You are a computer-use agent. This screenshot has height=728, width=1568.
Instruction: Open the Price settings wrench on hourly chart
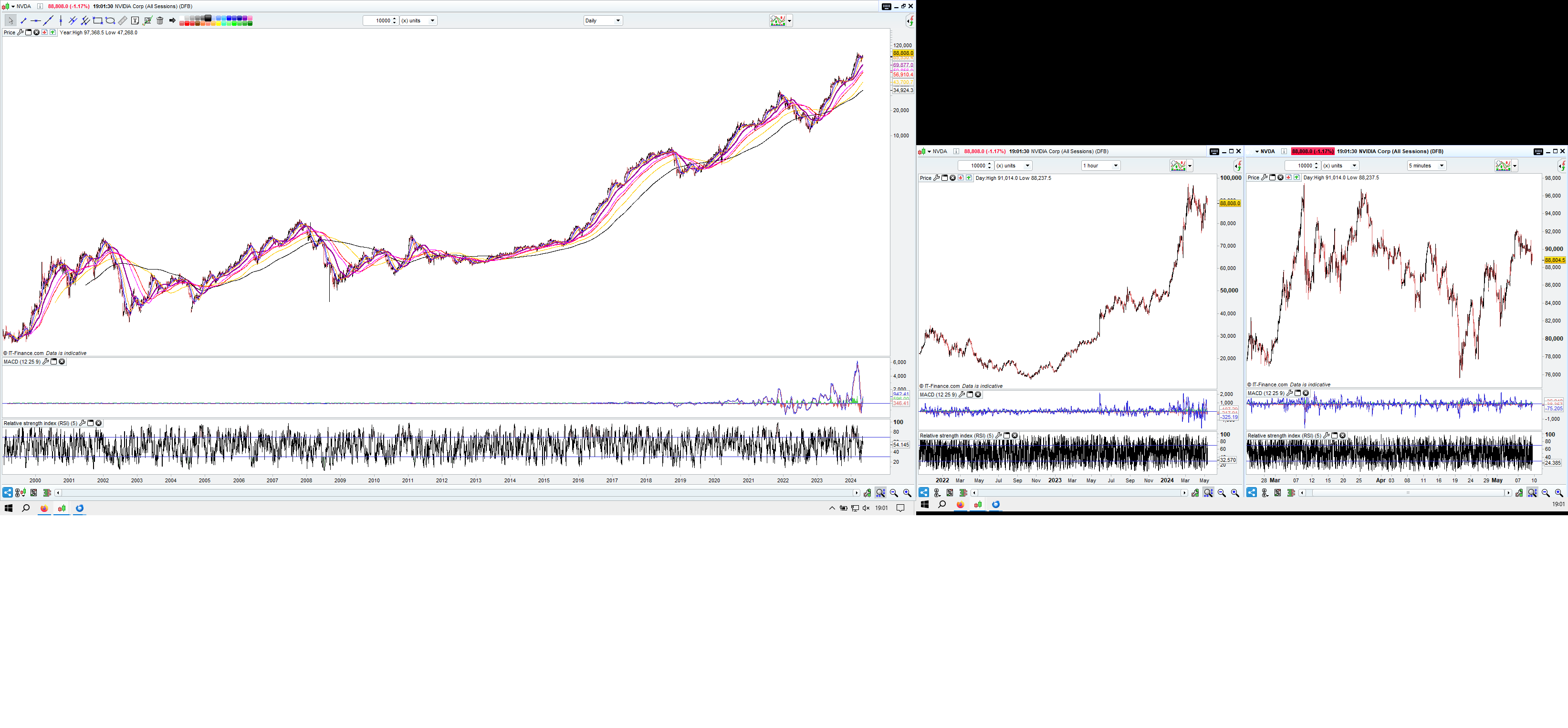936,178
